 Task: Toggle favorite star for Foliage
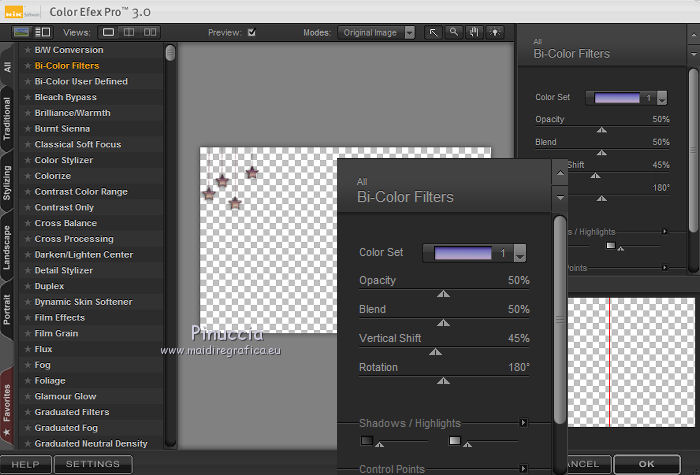click(x=28, y=381)
